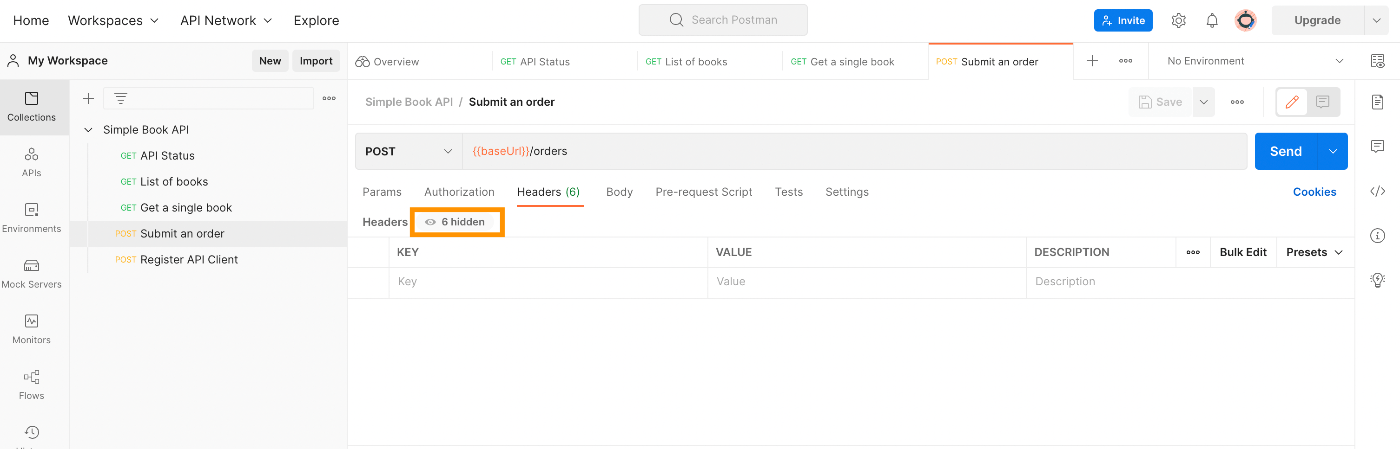
Task: Switch to the Headers (6) tab
Action: coord(548,192)
